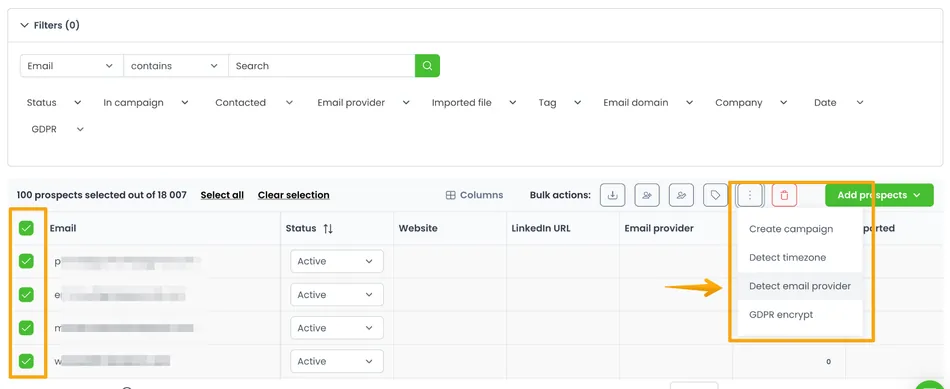Screen dimensions: 950x389
Task: Click the Website column header
Action: [418, 228]
